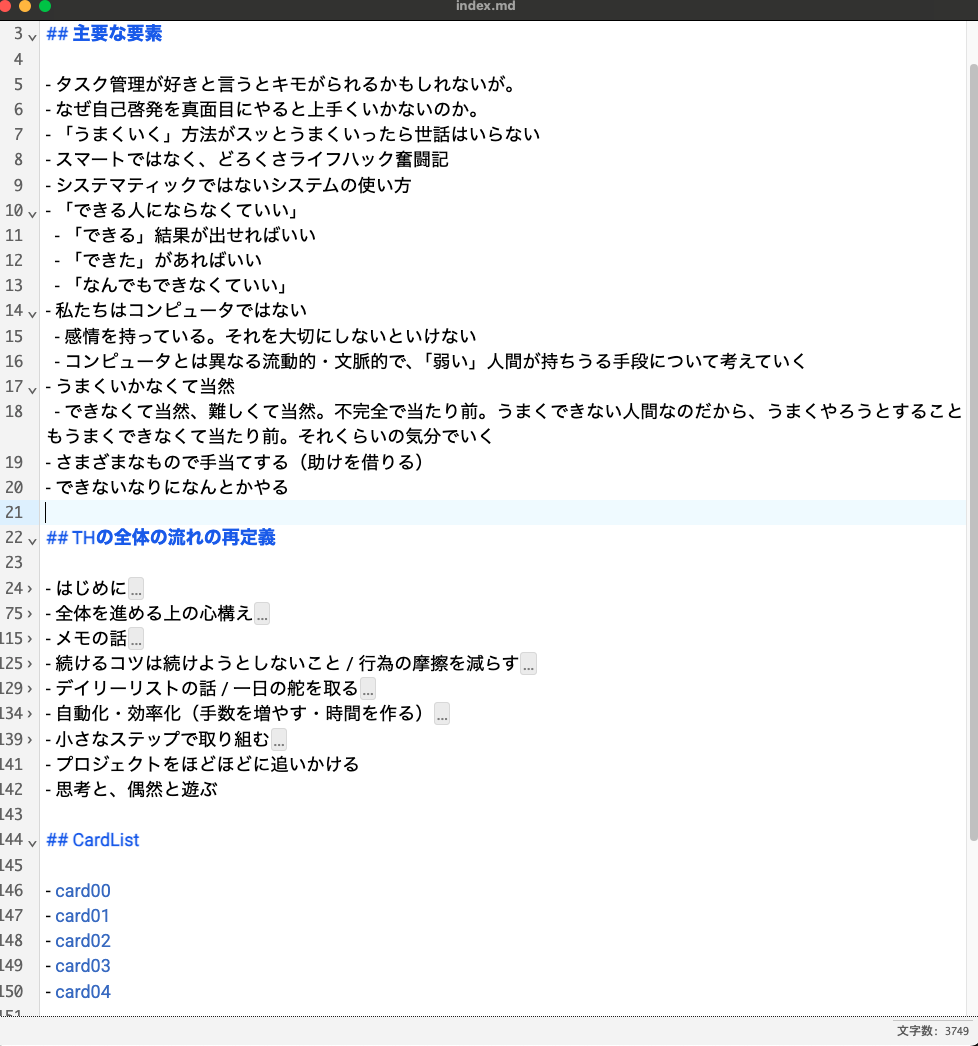This screenshot has width=978, height=1046.
Task: Expand the hidden content after 小さなステップで取り組む
Action: pos(278,739)
